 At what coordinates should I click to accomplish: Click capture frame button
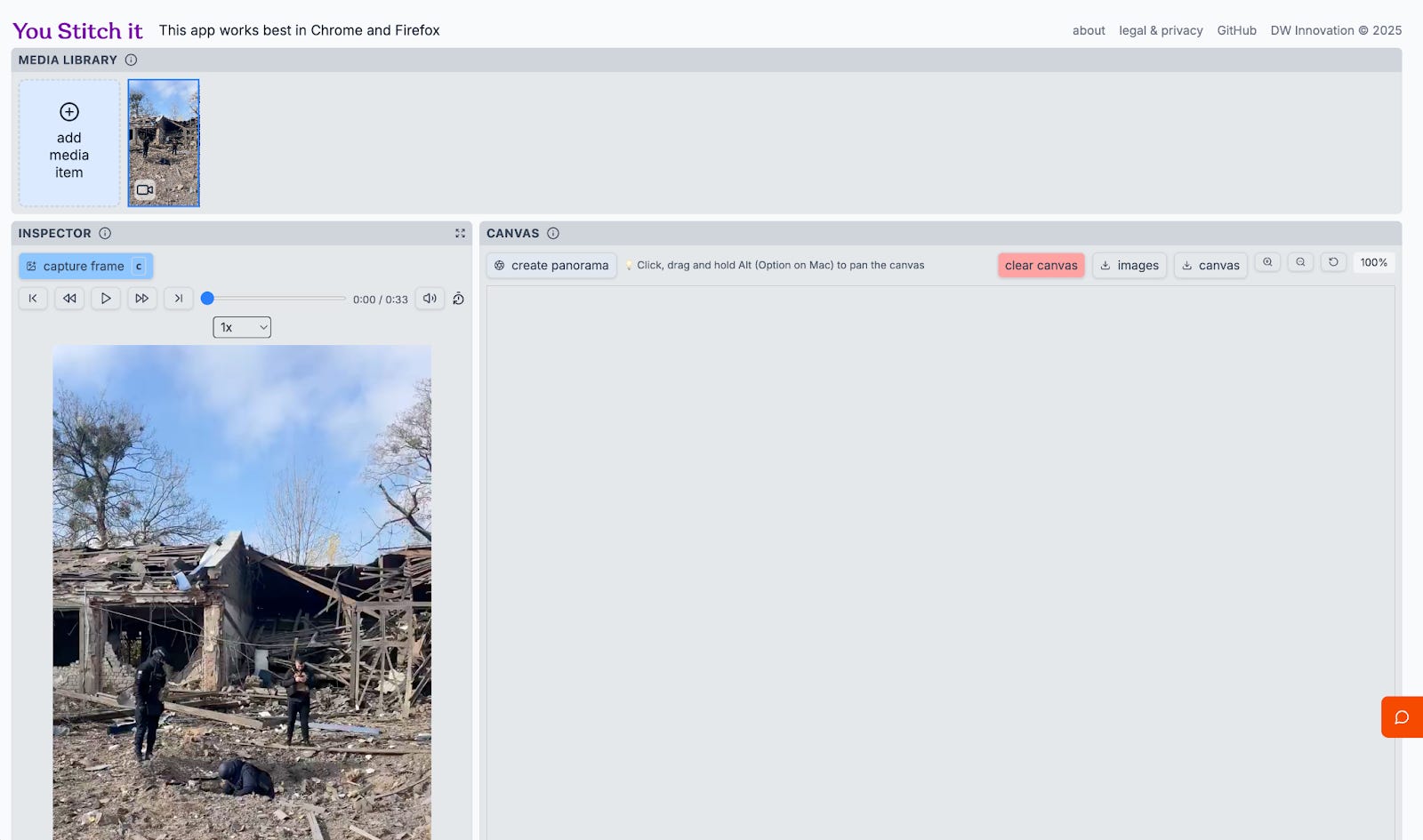tap(85, 266)
